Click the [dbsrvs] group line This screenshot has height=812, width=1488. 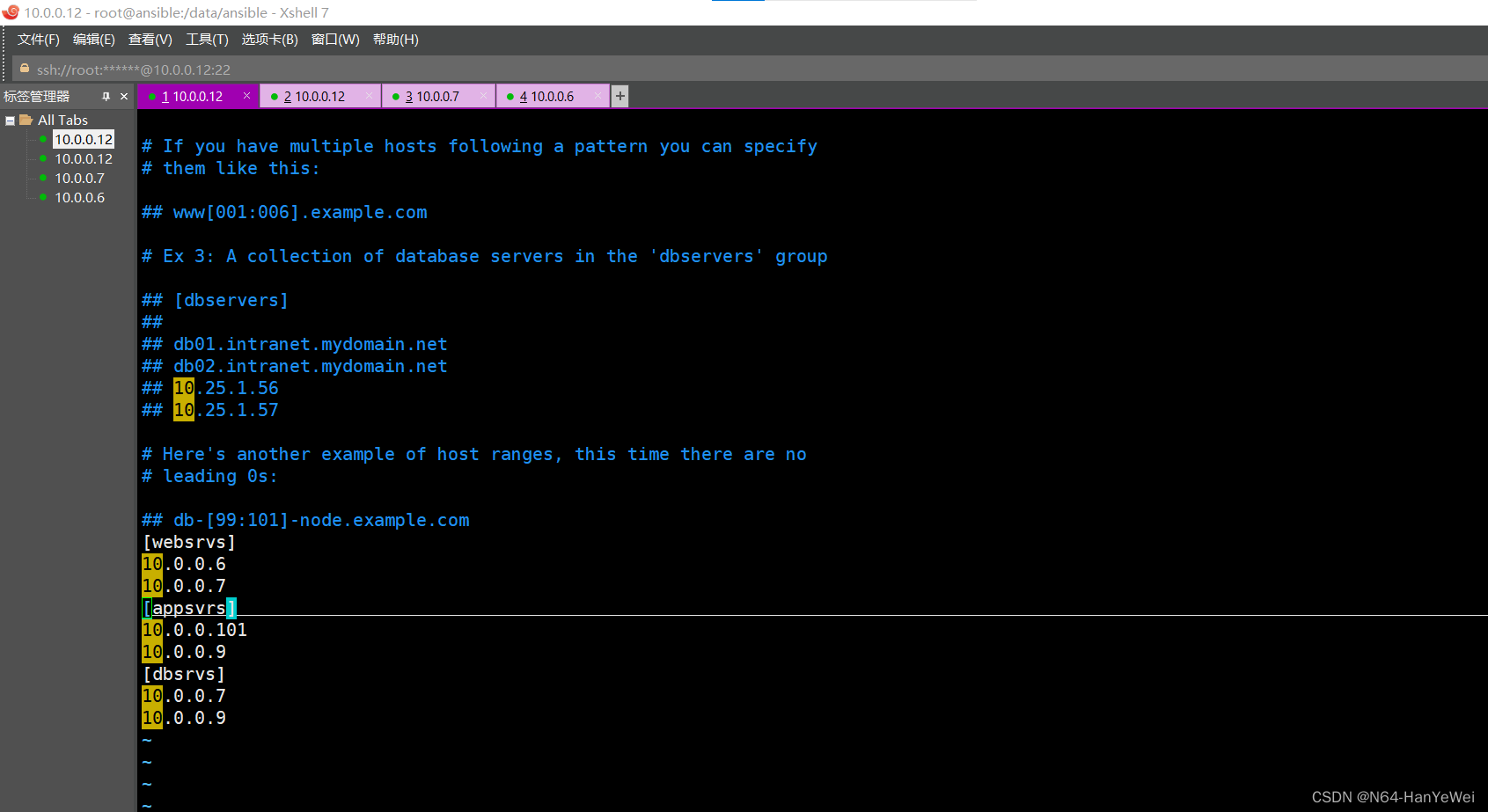184,674
